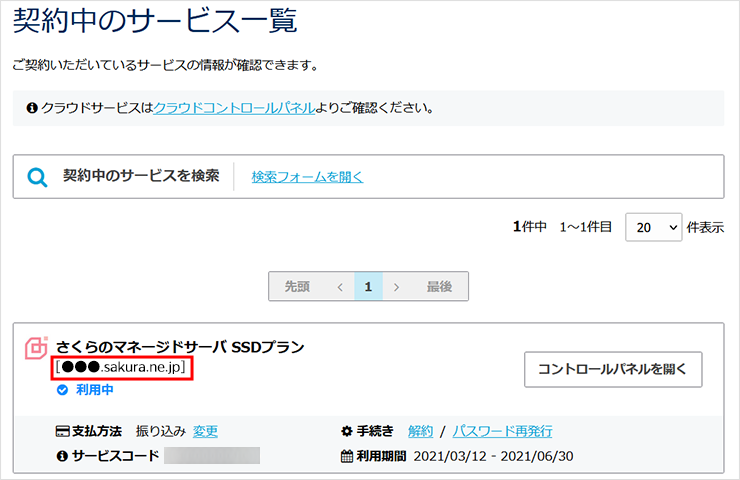Click the pink managed server service icon
This screenshot has width=740, height=480.
[36, 348]
